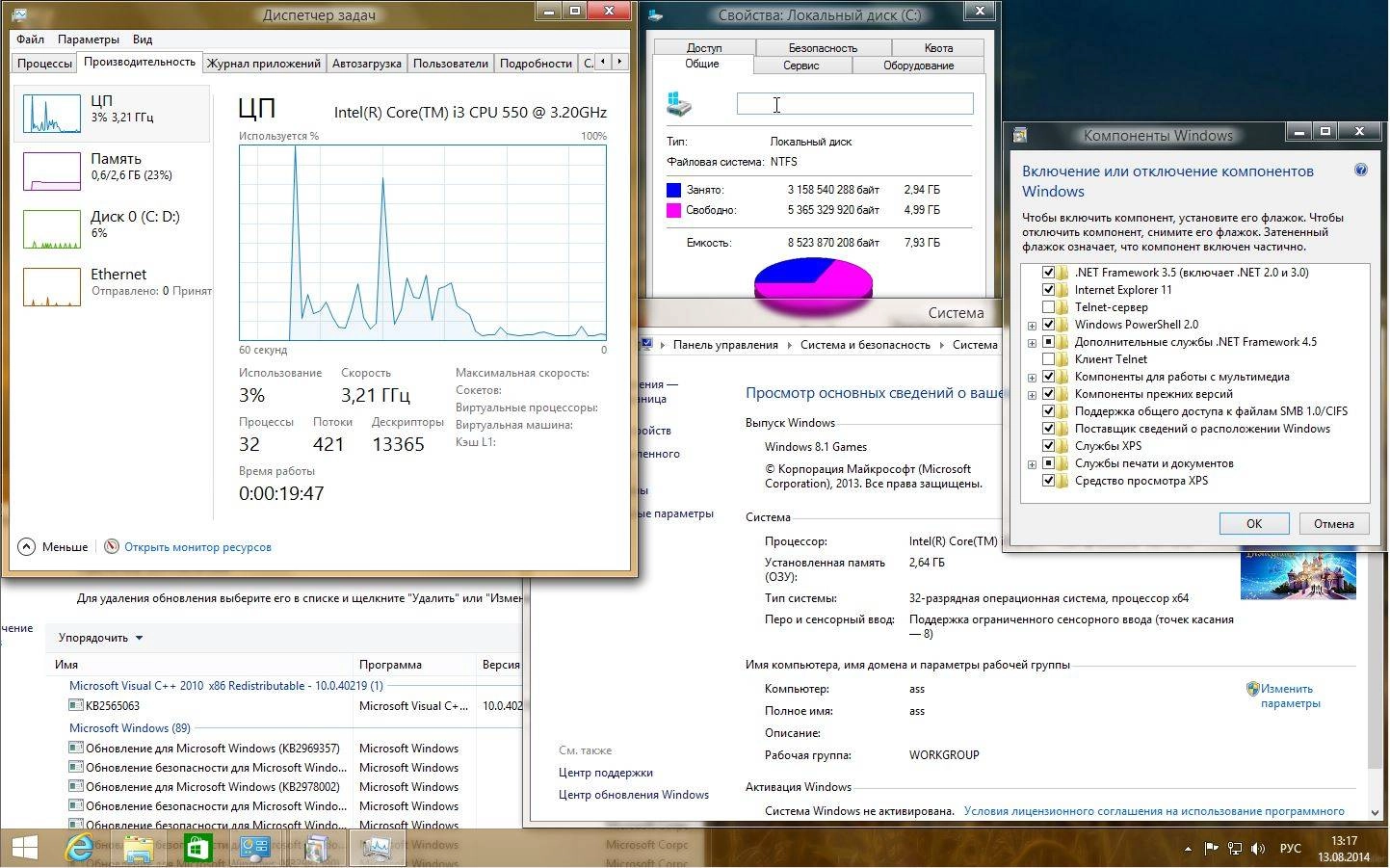1390x868 pixels.
Task: Switch to the Автозагрузка tab
Action: pos(366,63)
